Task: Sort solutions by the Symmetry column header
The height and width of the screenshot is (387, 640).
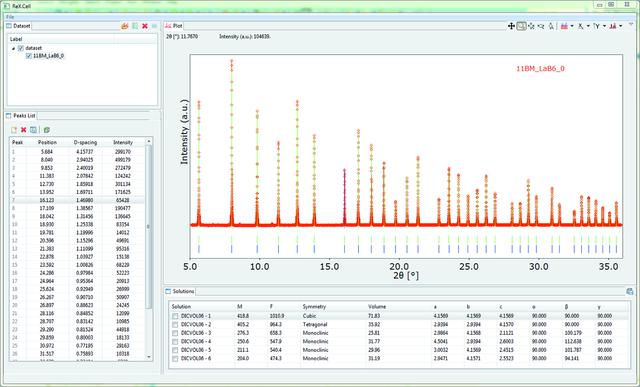Action: [314, 307]
